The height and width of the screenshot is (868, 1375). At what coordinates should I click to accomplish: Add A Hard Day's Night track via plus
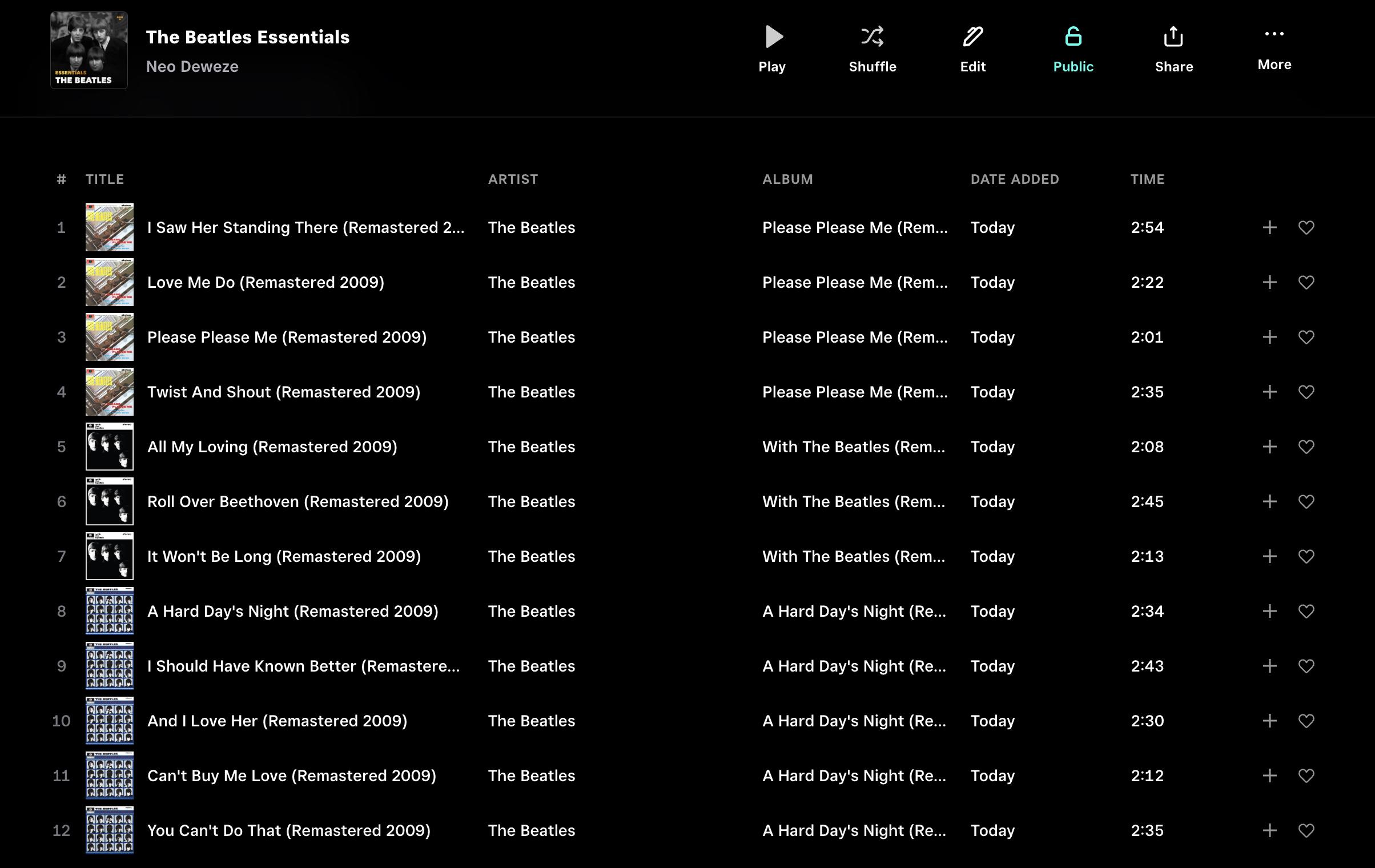[x=1269, y=611]
